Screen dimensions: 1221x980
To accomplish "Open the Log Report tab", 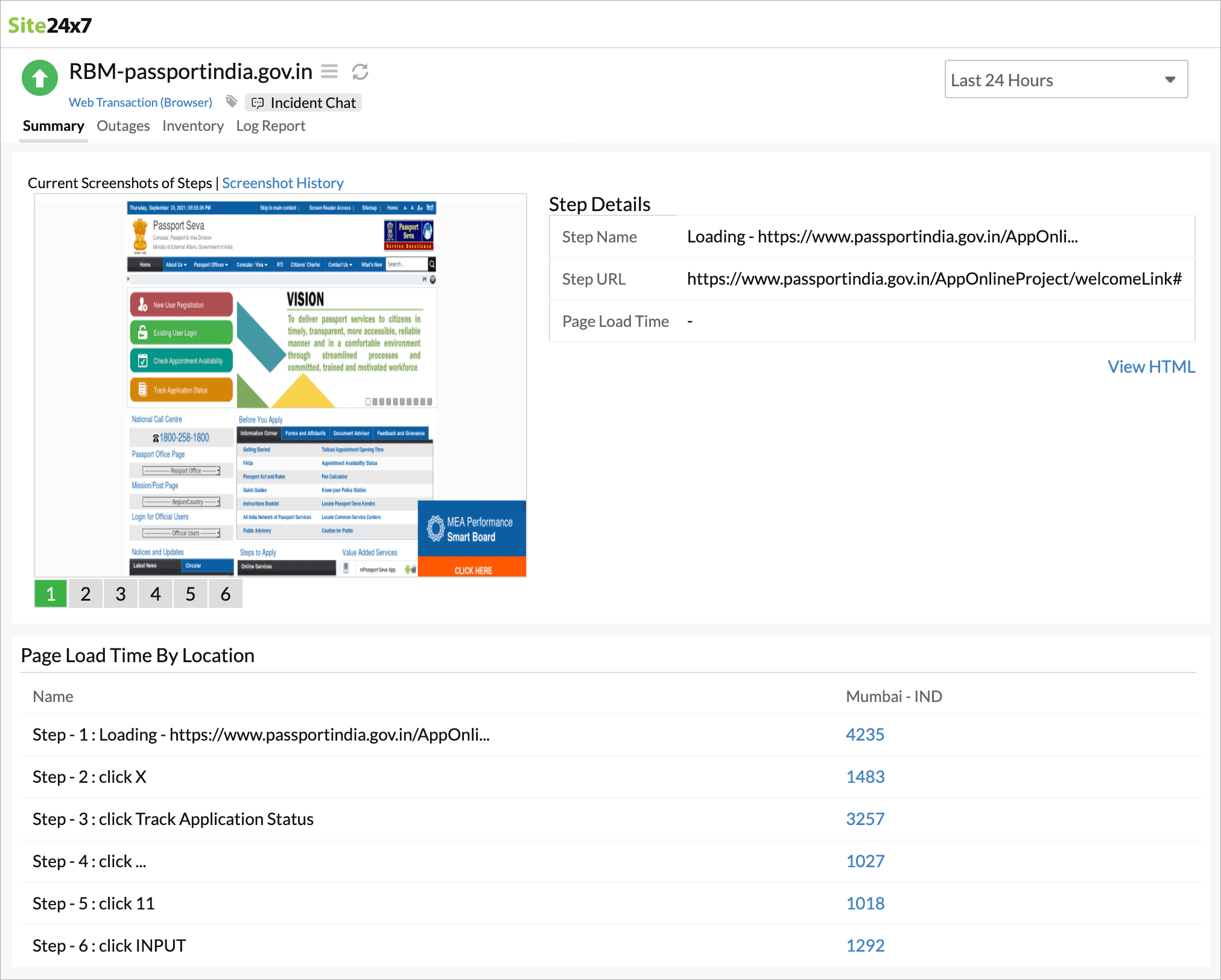I will [x=270, y=125].
